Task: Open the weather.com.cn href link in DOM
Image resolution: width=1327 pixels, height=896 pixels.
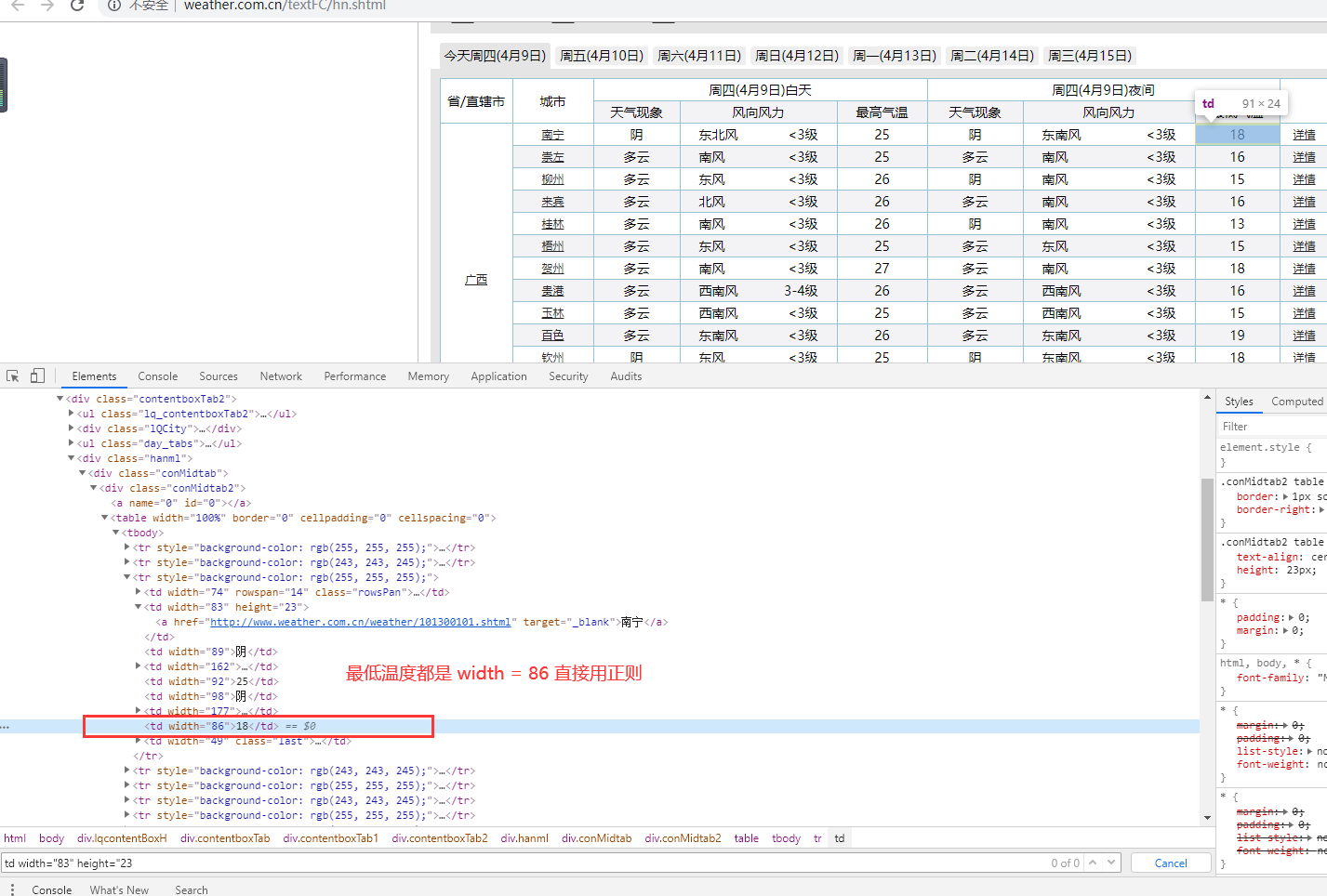Action: (361, 622)
